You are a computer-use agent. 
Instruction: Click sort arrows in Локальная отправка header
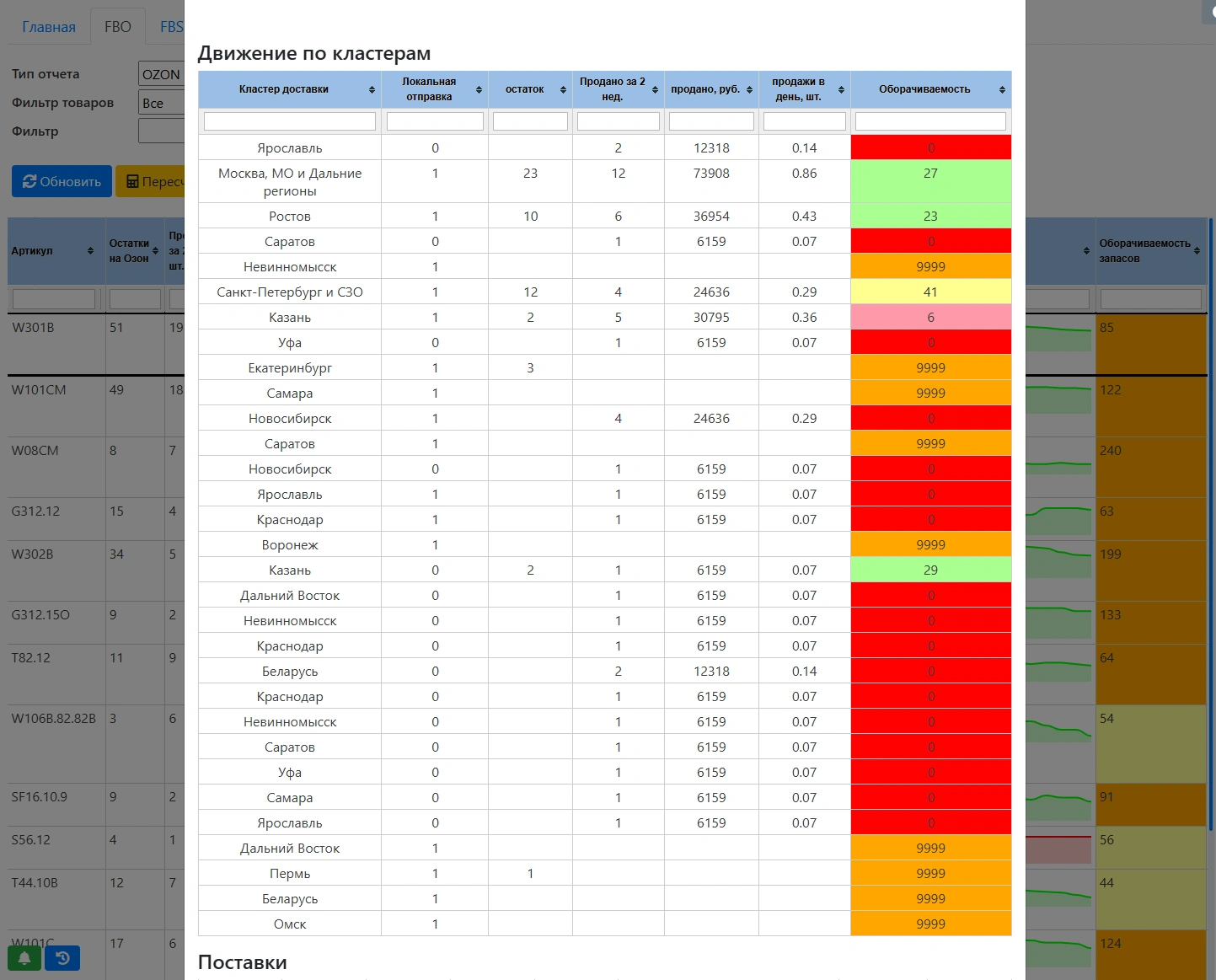(x=479, y=90)
